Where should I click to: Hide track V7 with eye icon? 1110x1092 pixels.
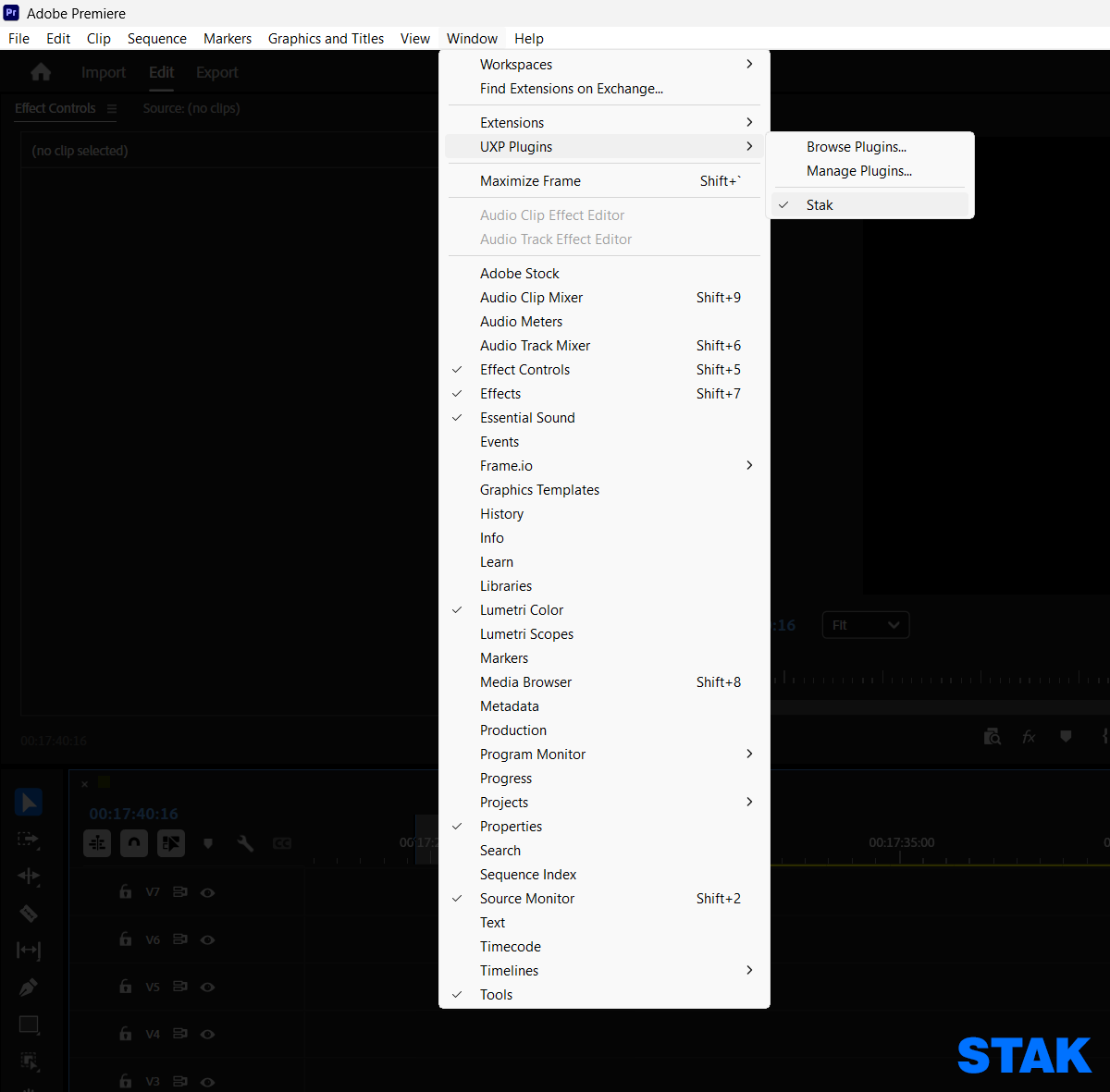click(208, 892)
